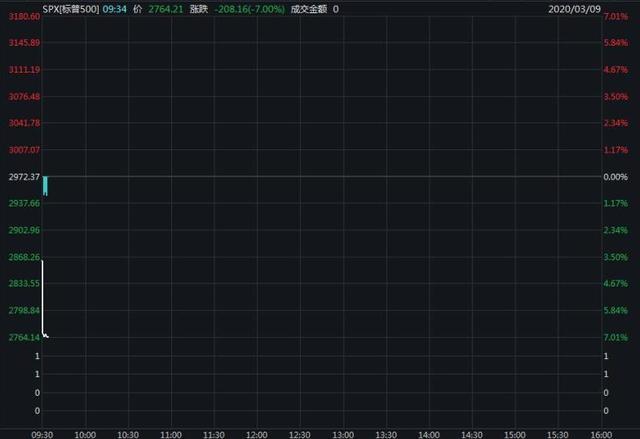This screenshot has width=640, height=439.
Task: Click the SPX[标普500] symbol label
Action: point(71,9)
